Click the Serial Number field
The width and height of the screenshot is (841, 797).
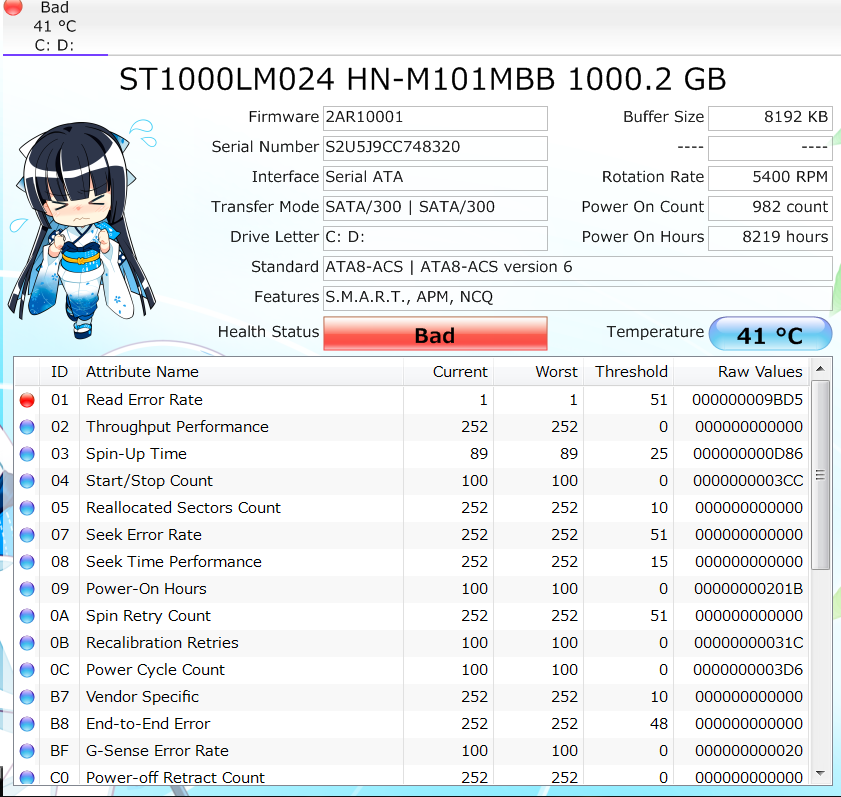tap(435, 148)
